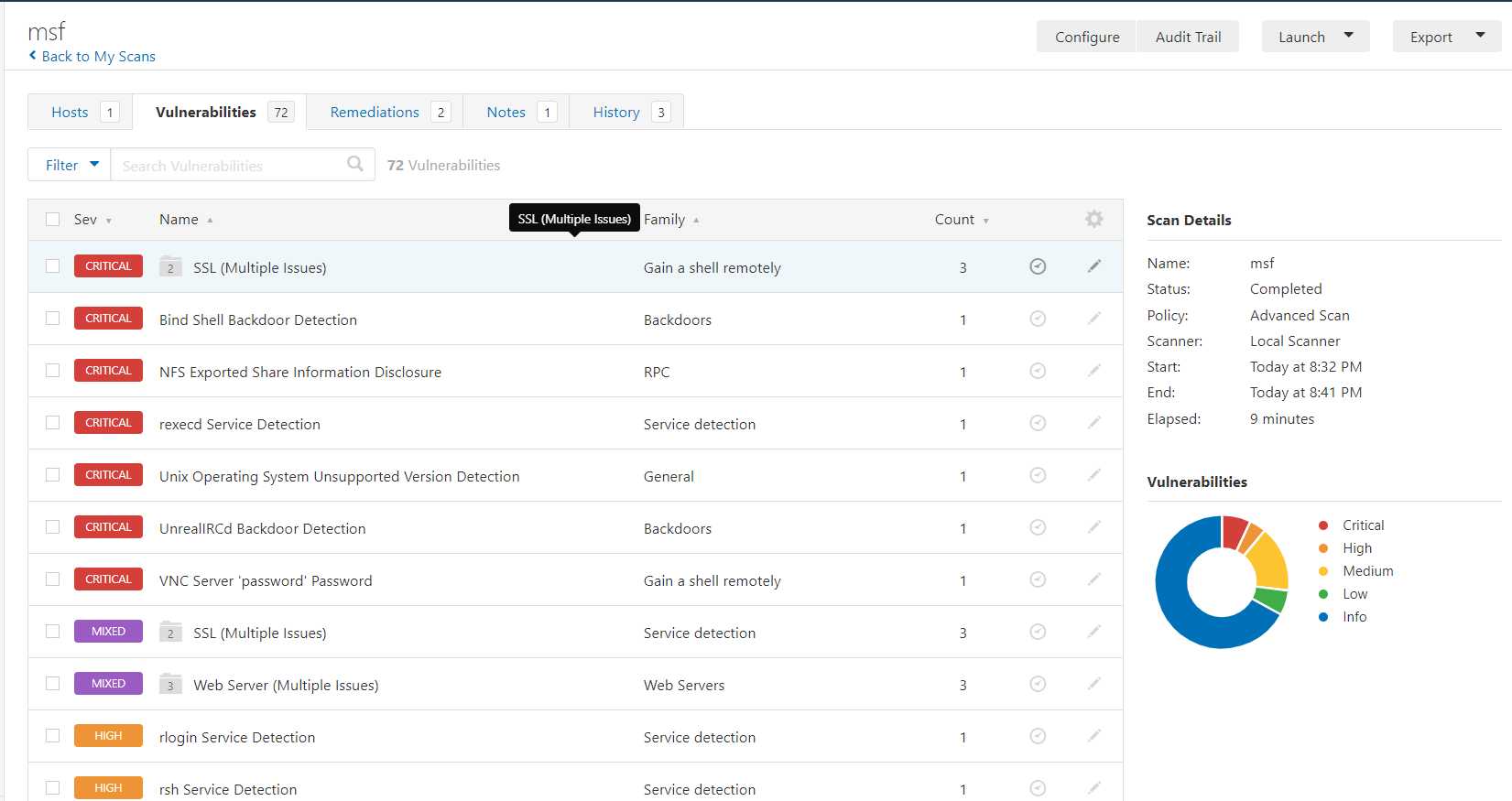Check the box for Unix Operating System Unsupported Version
The image size is (1512, 801).
pos(53,474)
